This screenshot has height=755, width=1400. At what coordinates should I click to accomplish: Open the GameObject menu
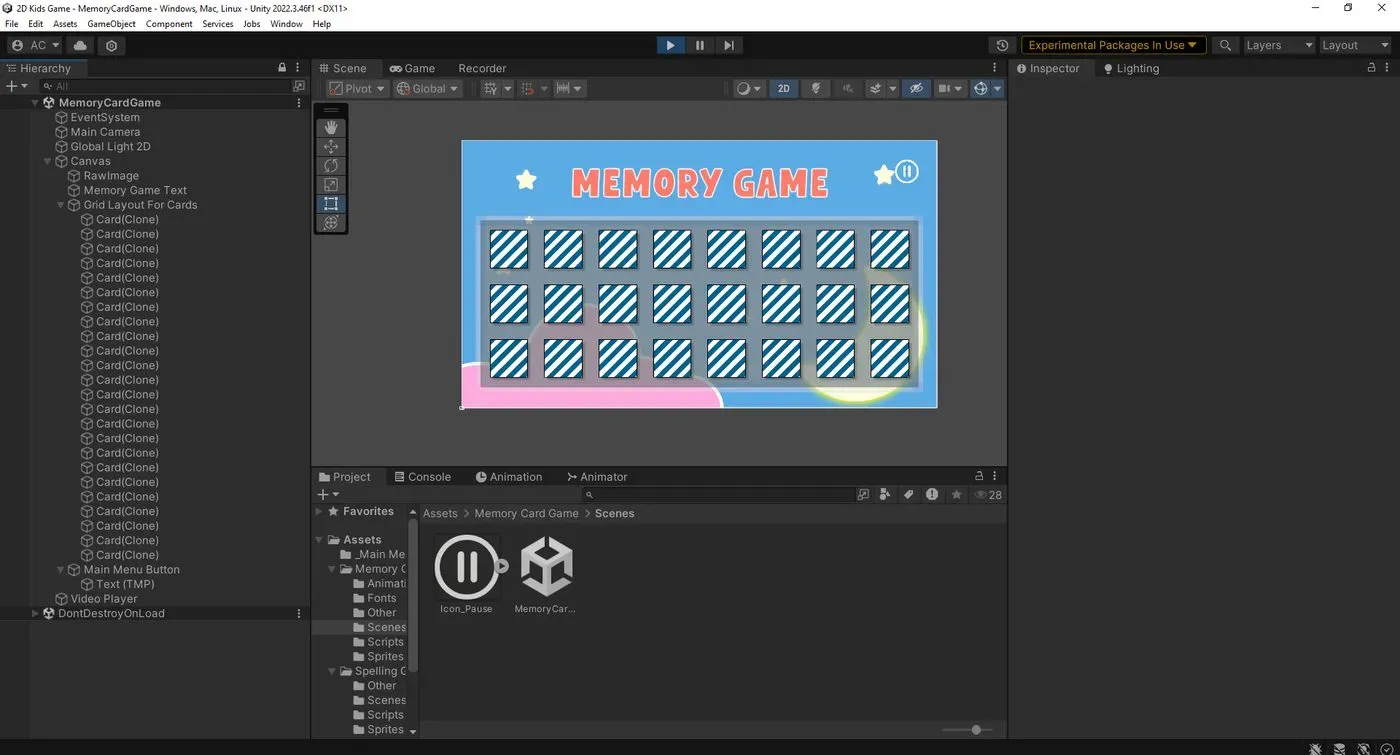[111, 24]
